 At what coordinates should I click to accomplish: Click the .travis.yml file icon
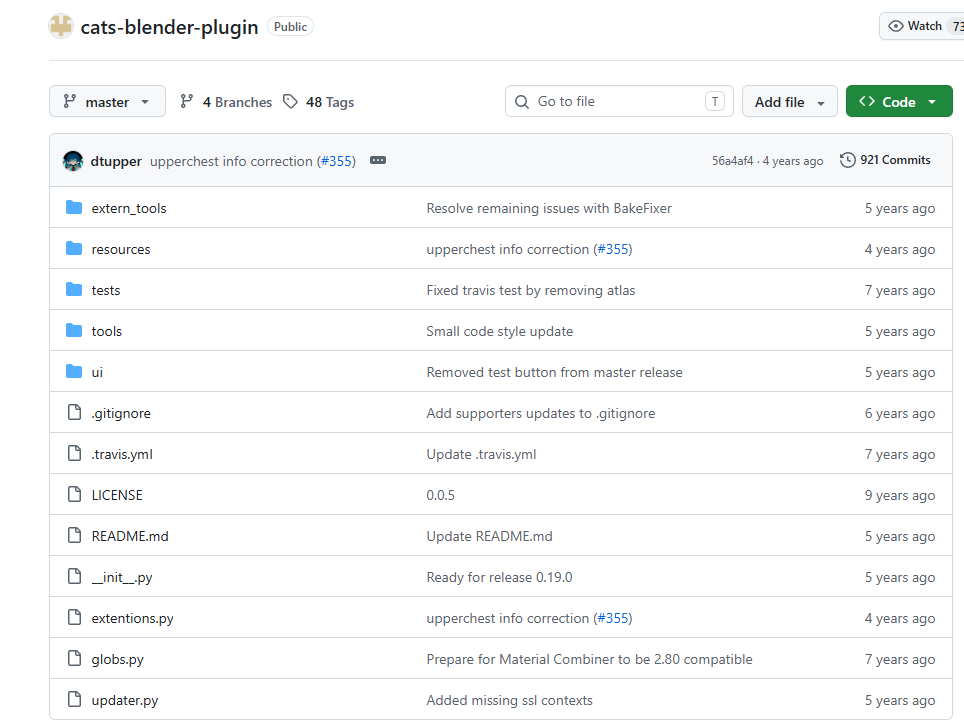coord(74,453)
